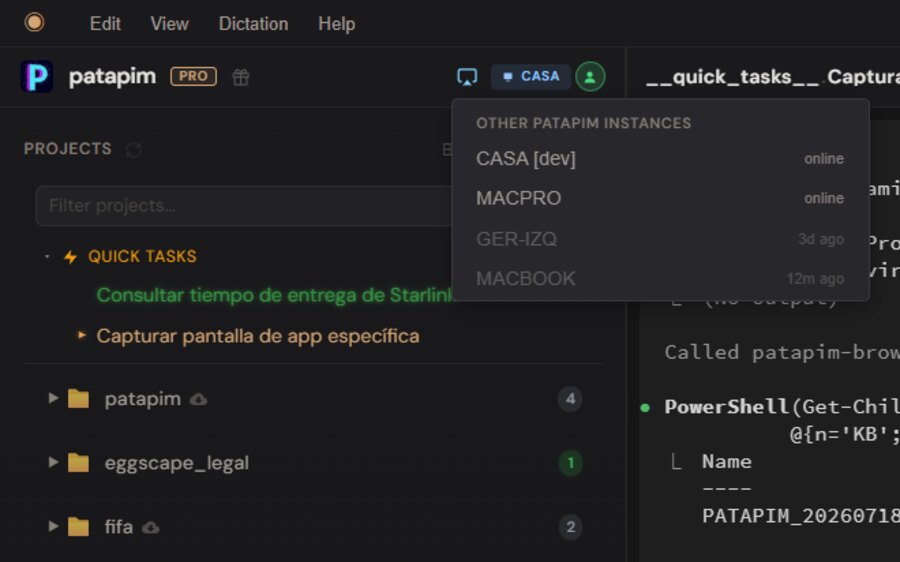Click the Quick Tasks lightning icon
Image resolution: width=900 pixels, height=562 pixels.
point(70,257)
